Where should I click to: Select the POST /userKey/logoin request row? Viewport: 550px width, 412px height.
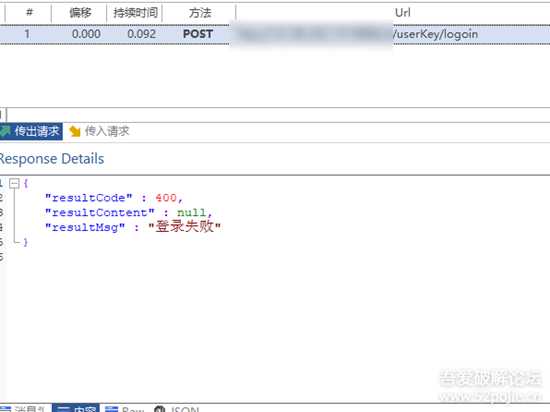pyautogui.click(x=275, y=34)
